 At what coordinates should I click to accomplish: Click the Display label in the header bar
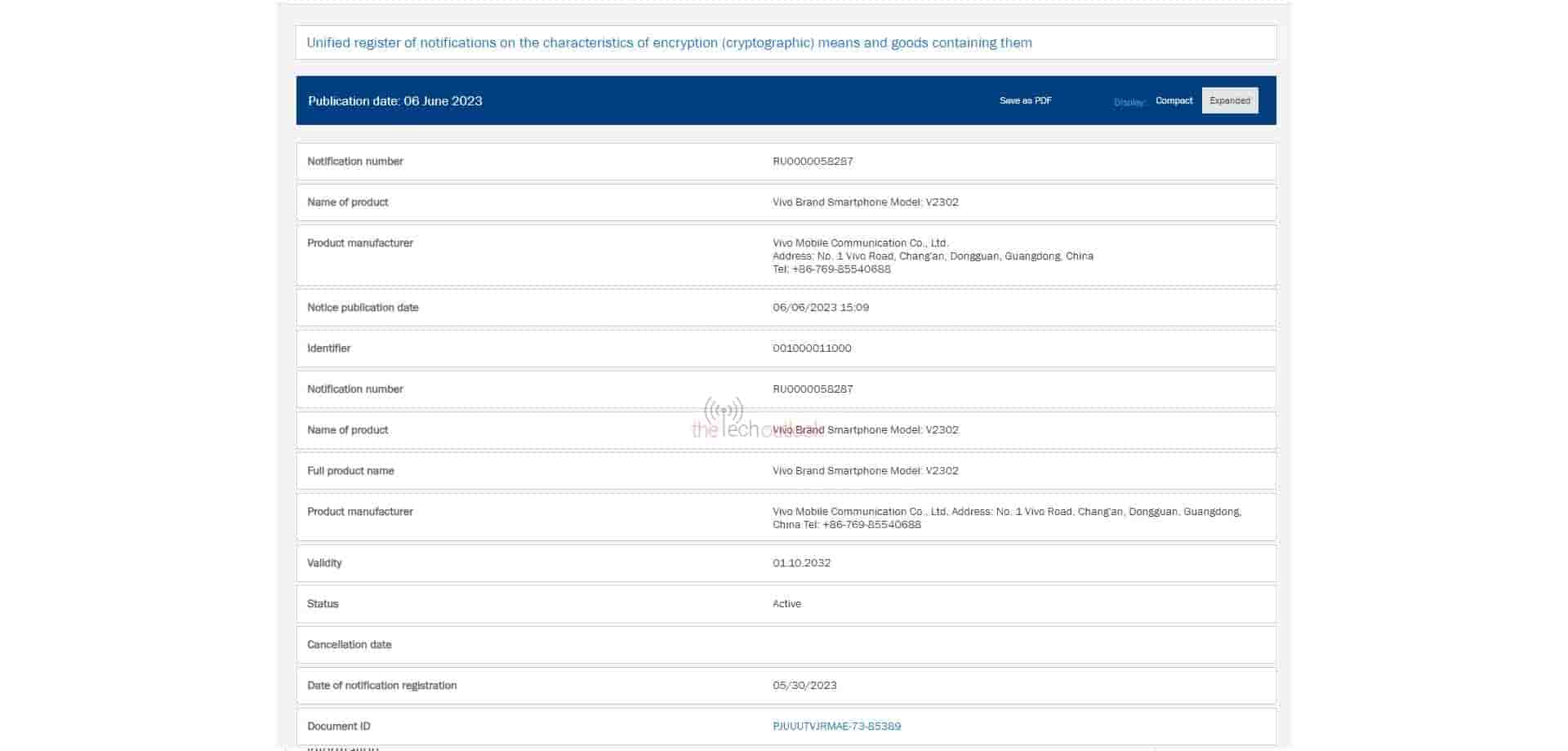1129,102
